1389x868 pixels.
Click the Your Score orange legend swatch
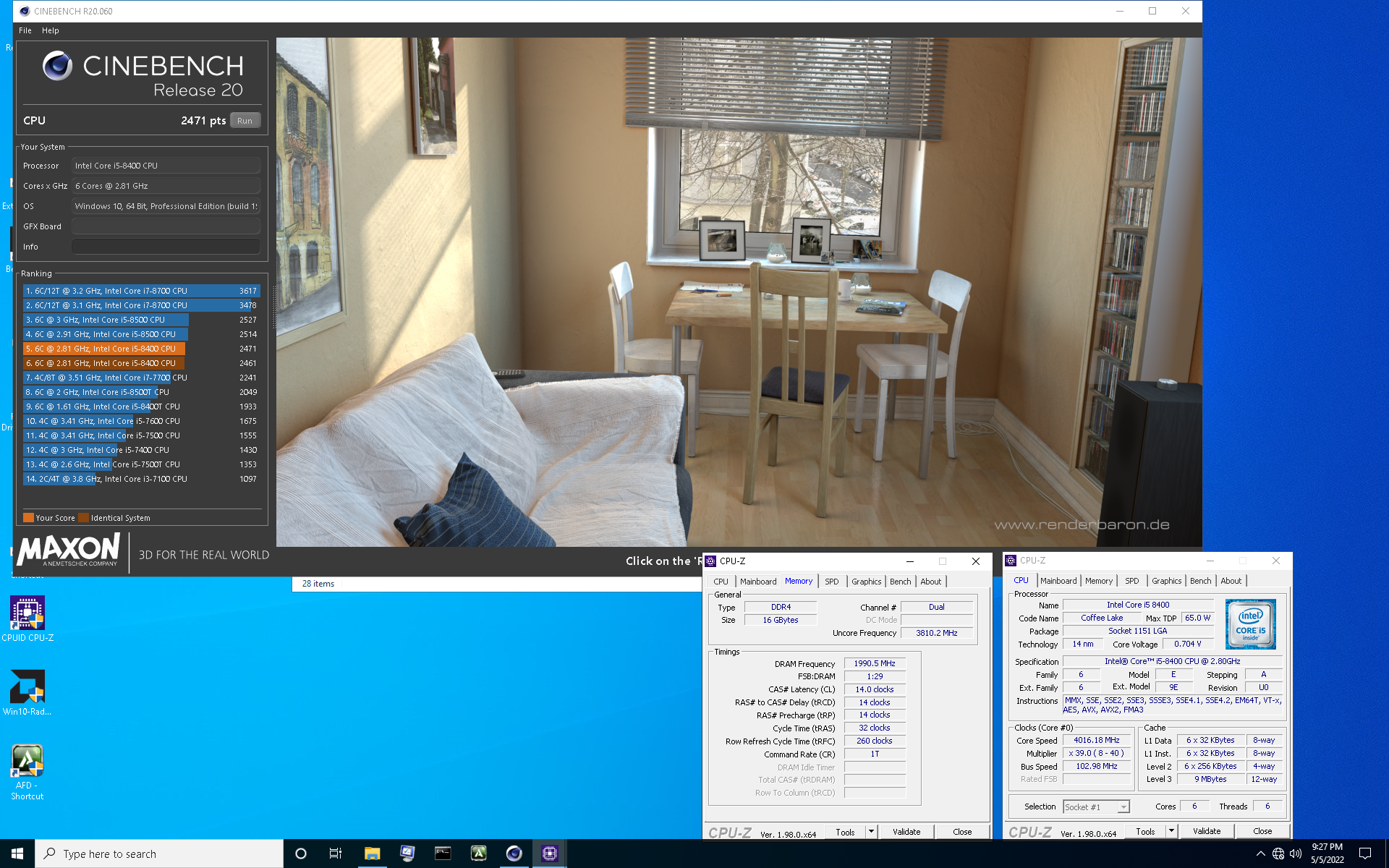[28, 518]
